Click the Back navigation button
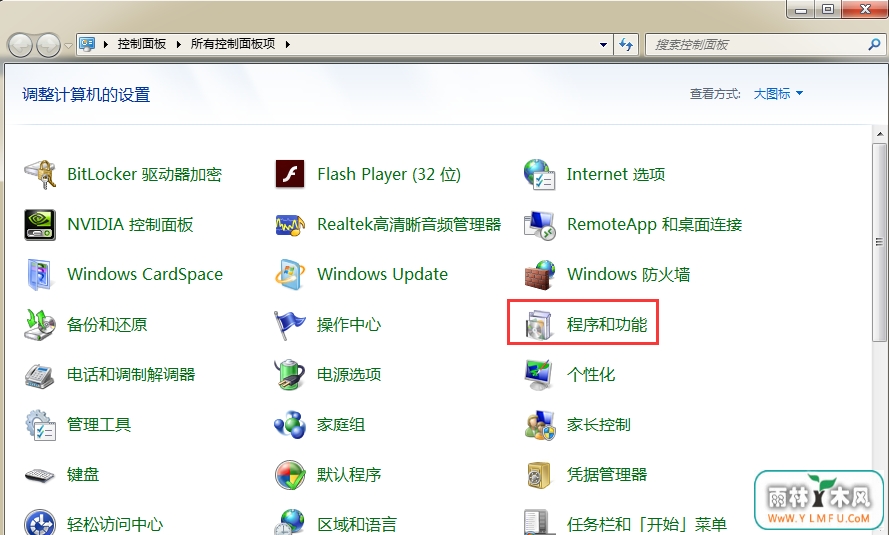The height and width of the screenshot is (535, 889). click(x=21, y=45)
